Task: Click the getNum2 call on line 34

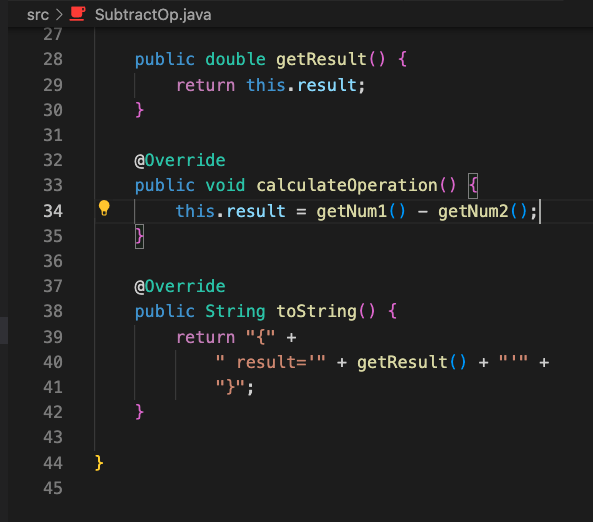Action: coord(473,211)
